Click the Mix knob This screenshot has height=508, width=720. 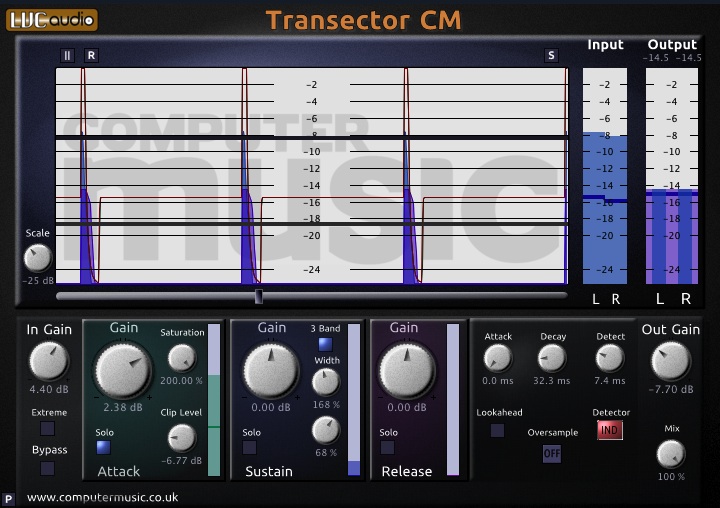[x=671, y=454]
